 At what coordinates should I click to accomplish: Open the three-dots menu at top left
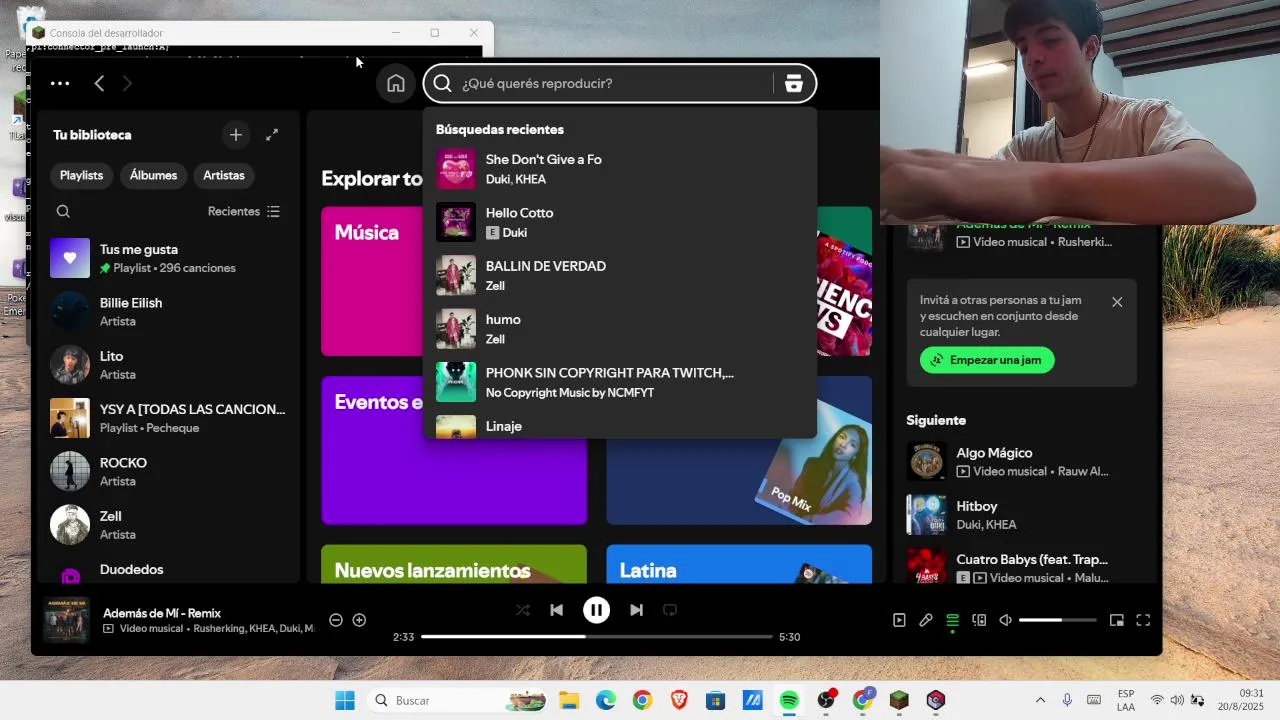tap(60, 84)
